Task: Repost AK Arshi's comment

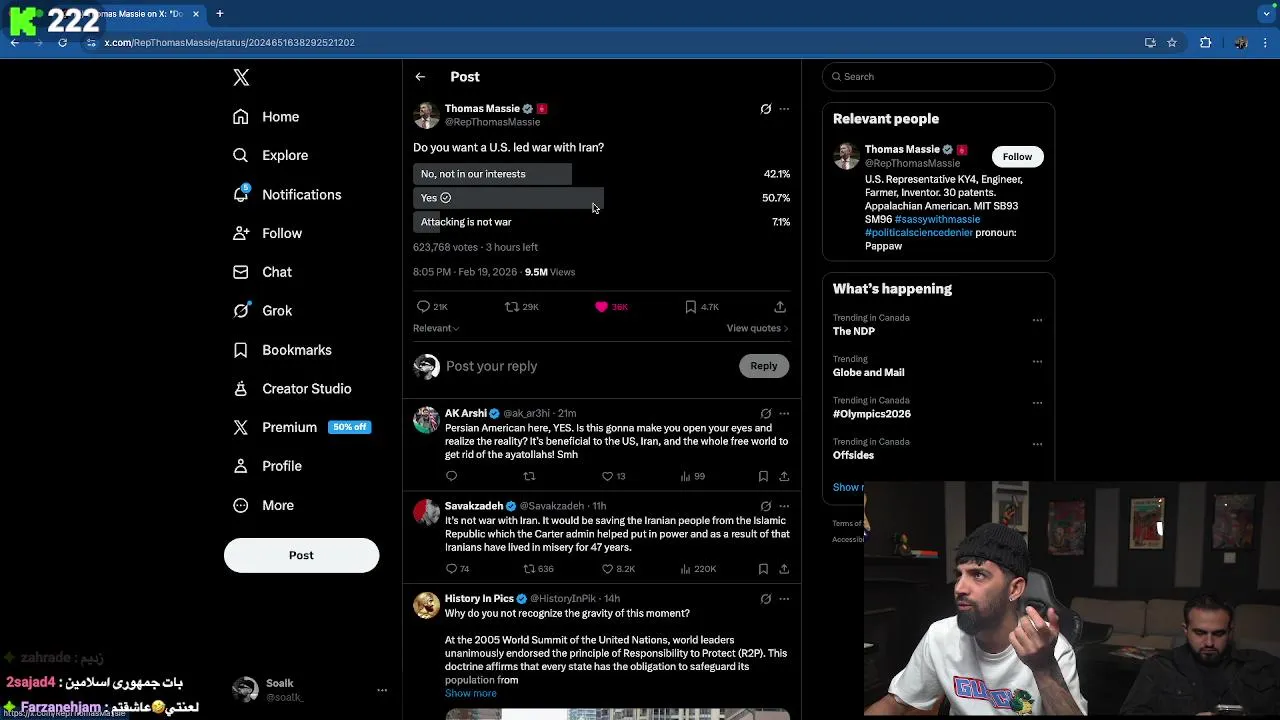Action: click(529, 476)
